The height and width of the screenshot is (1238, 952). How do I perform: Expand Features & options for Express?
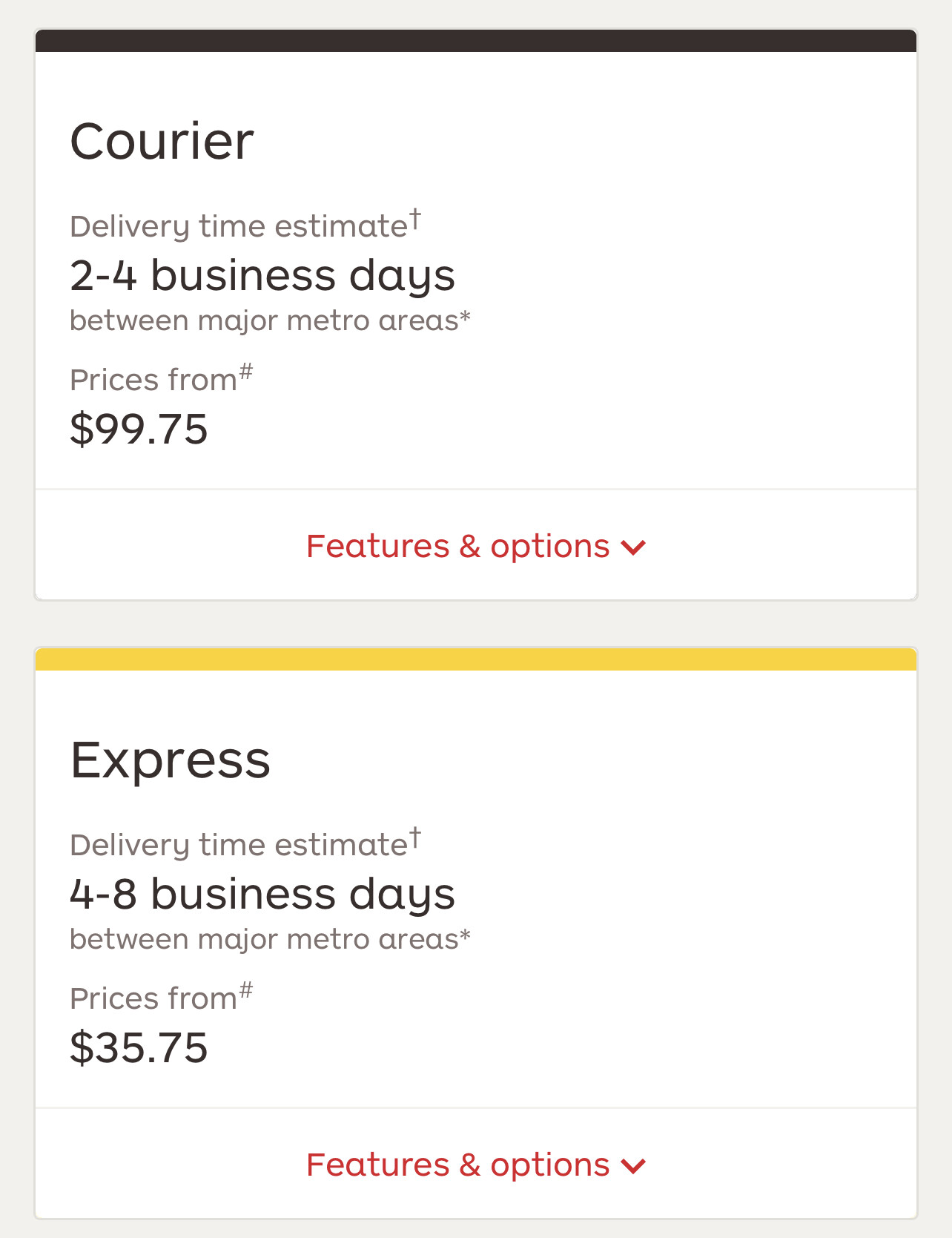[458, 1165]
